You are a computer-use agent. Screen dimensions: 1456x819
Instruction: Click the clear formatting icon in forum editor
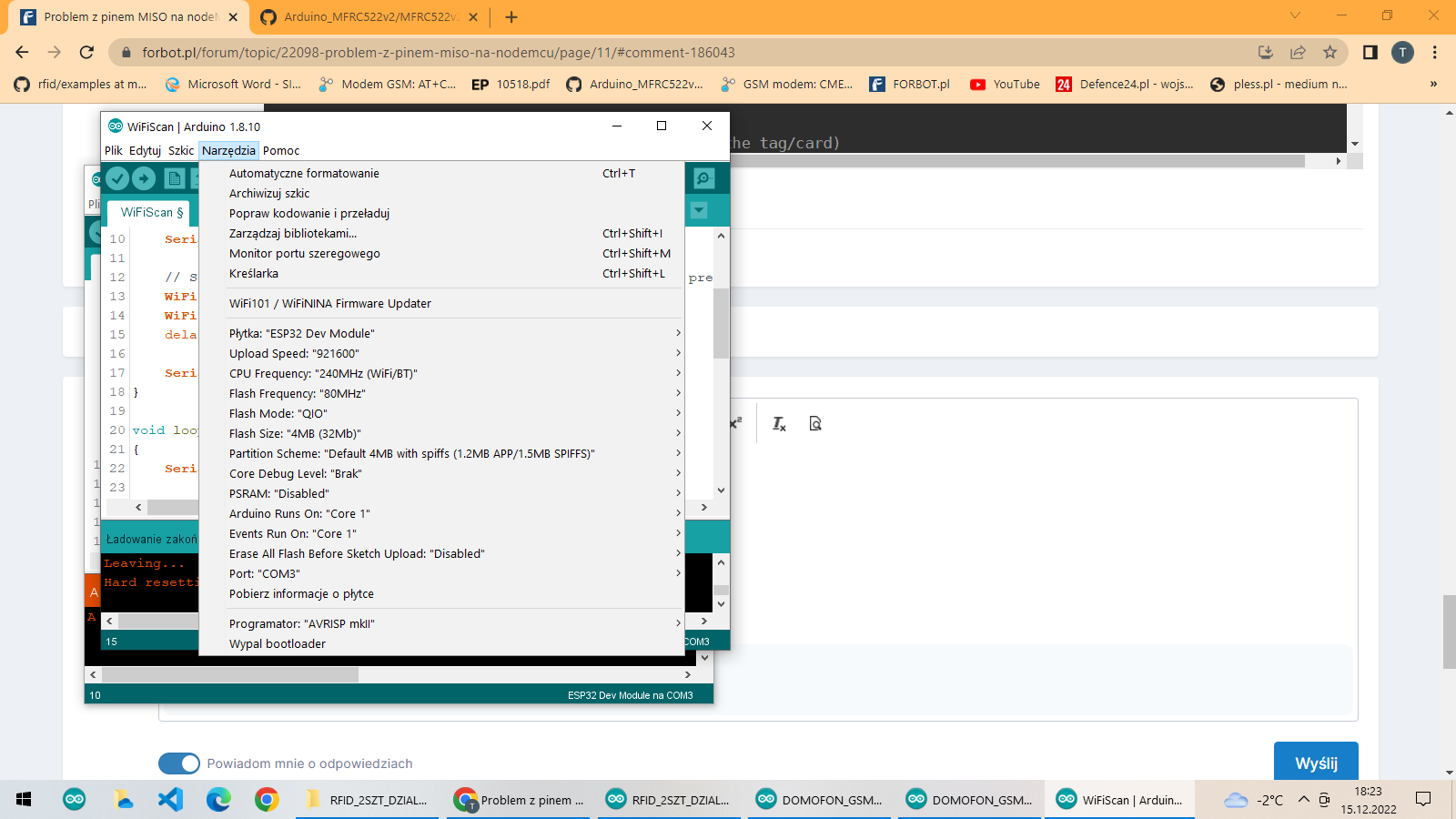click(779, 423)
